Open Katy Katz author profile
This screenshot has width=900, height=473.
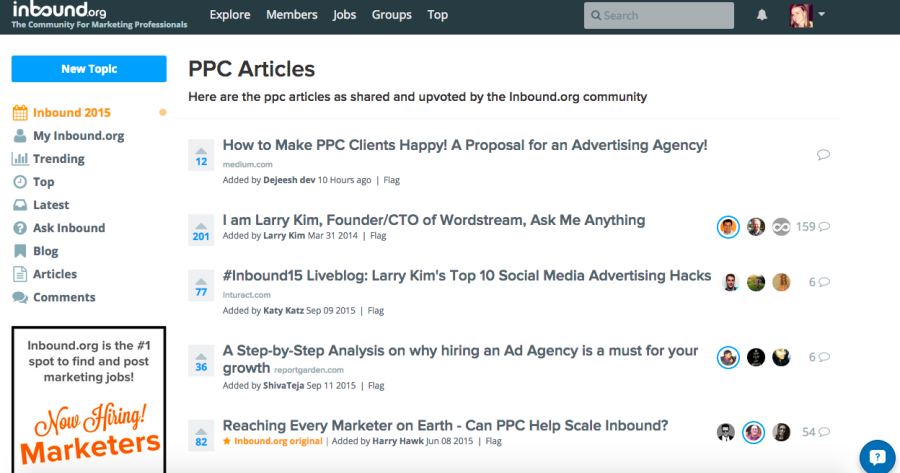[284, 311]
